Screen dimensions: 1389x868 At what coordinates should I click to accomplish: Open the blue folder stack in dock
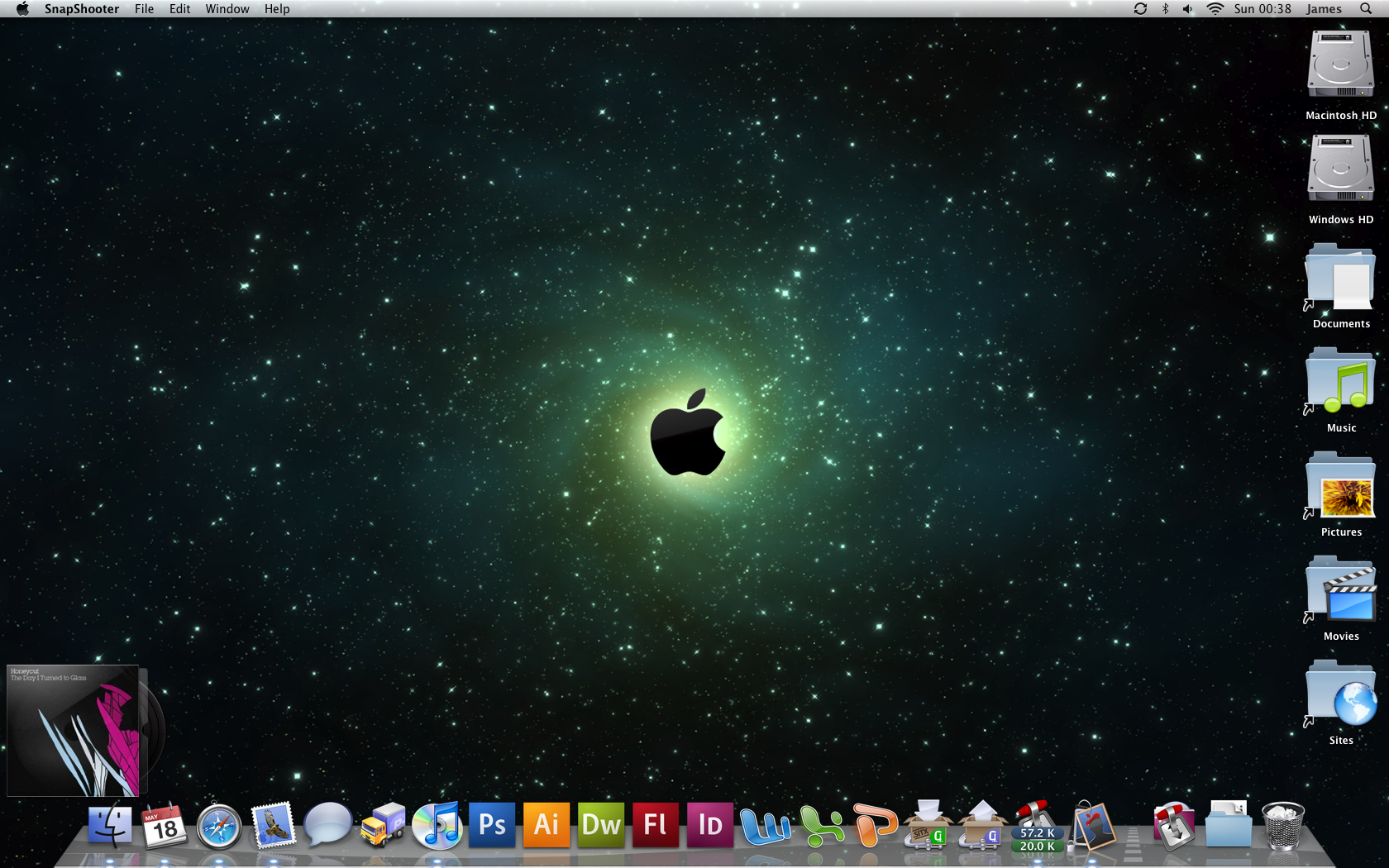[x=1228, y=824]
